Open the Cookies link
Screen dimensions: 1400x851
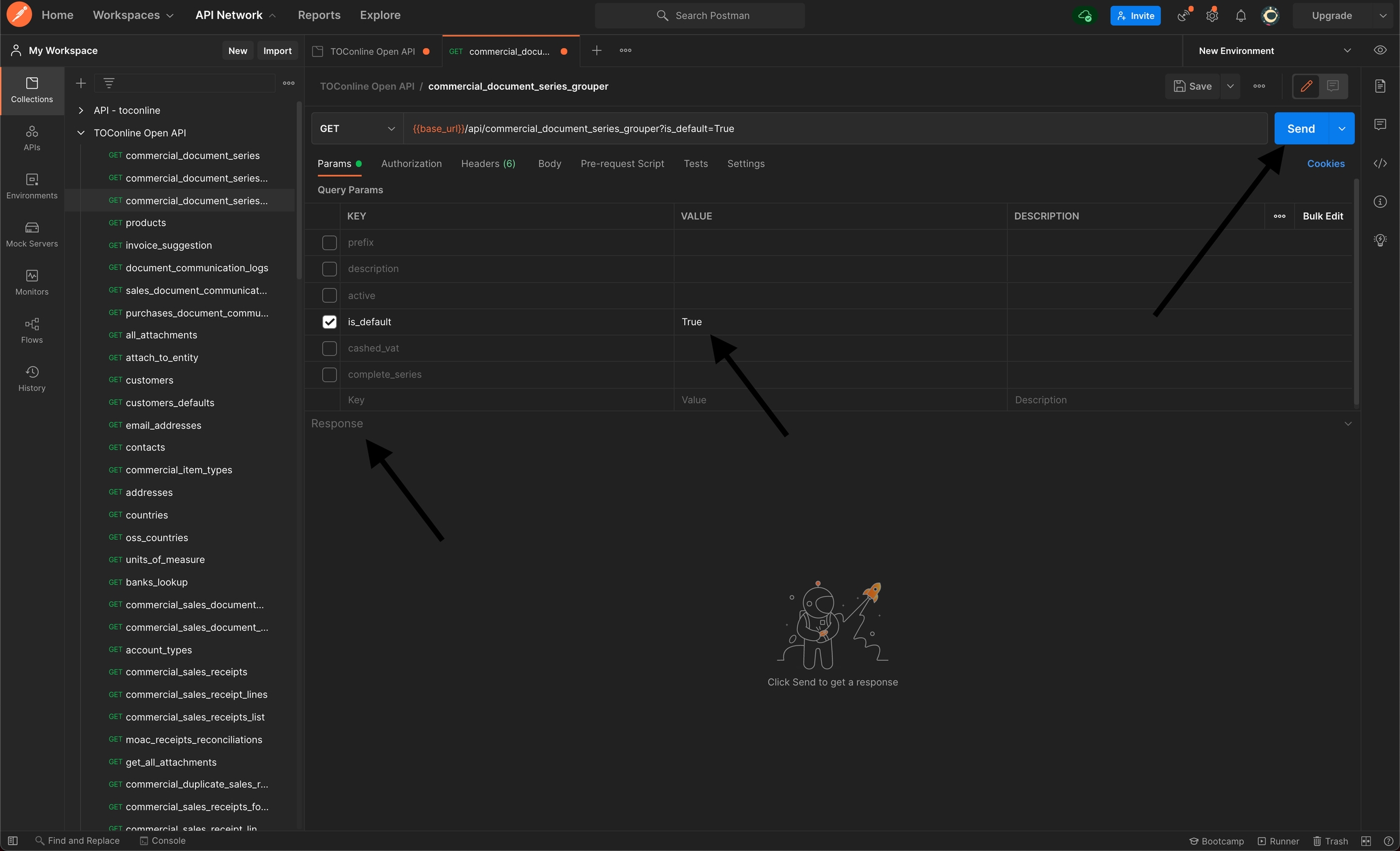click(1325, 164)
